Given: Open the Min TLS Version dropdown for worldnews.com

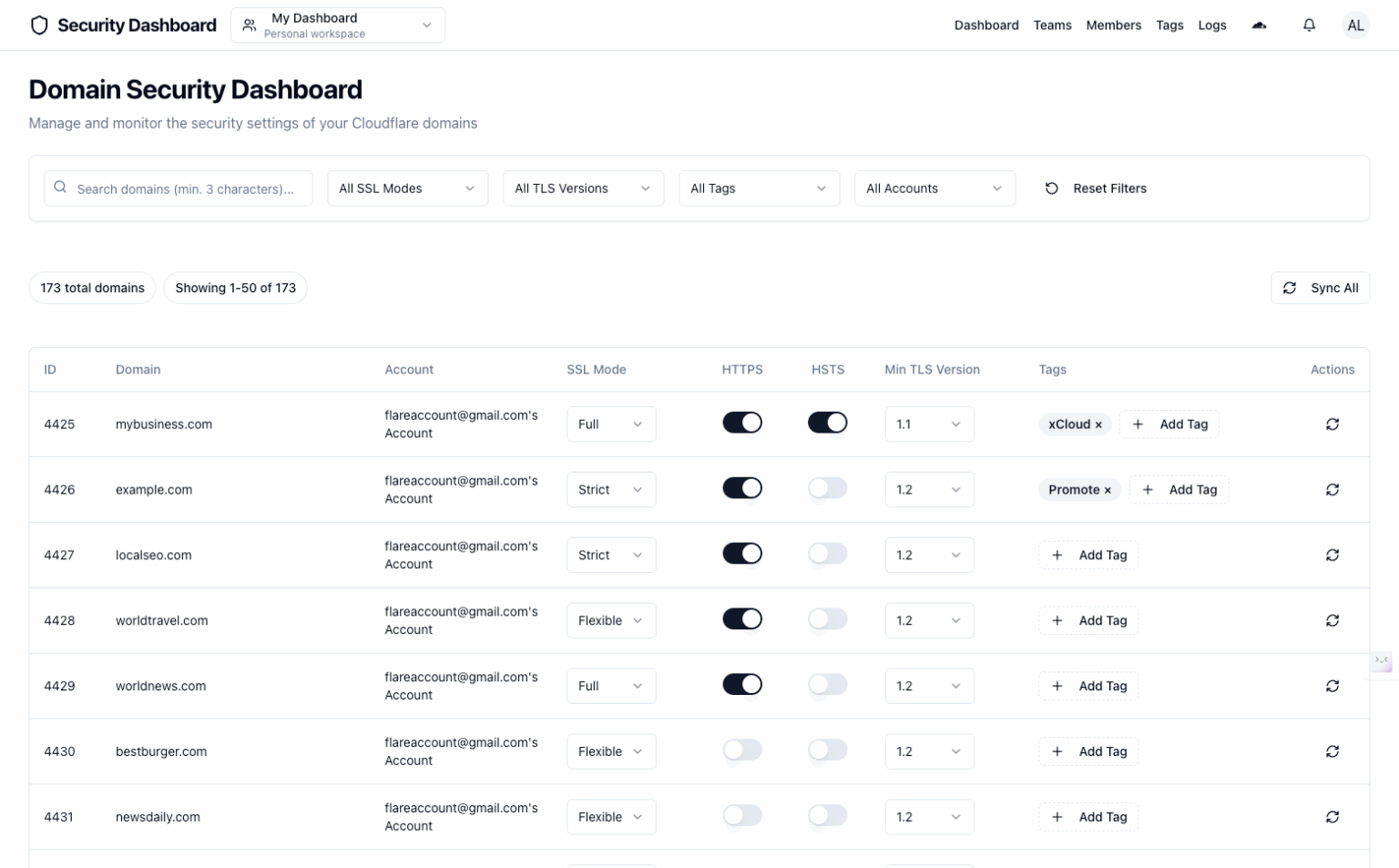Looking at the screenshot, I should (928, 687).
